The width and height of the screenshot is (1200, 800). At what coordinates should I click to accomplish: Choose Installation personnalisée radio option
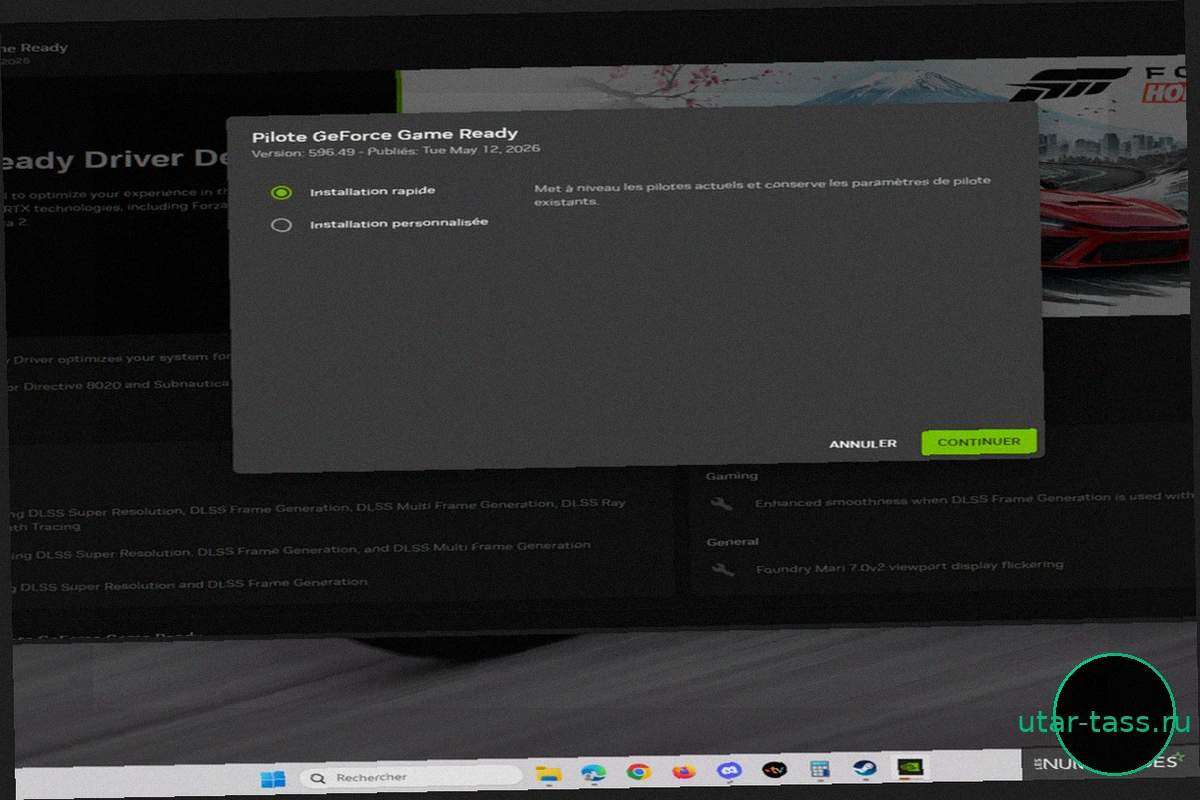281,225
